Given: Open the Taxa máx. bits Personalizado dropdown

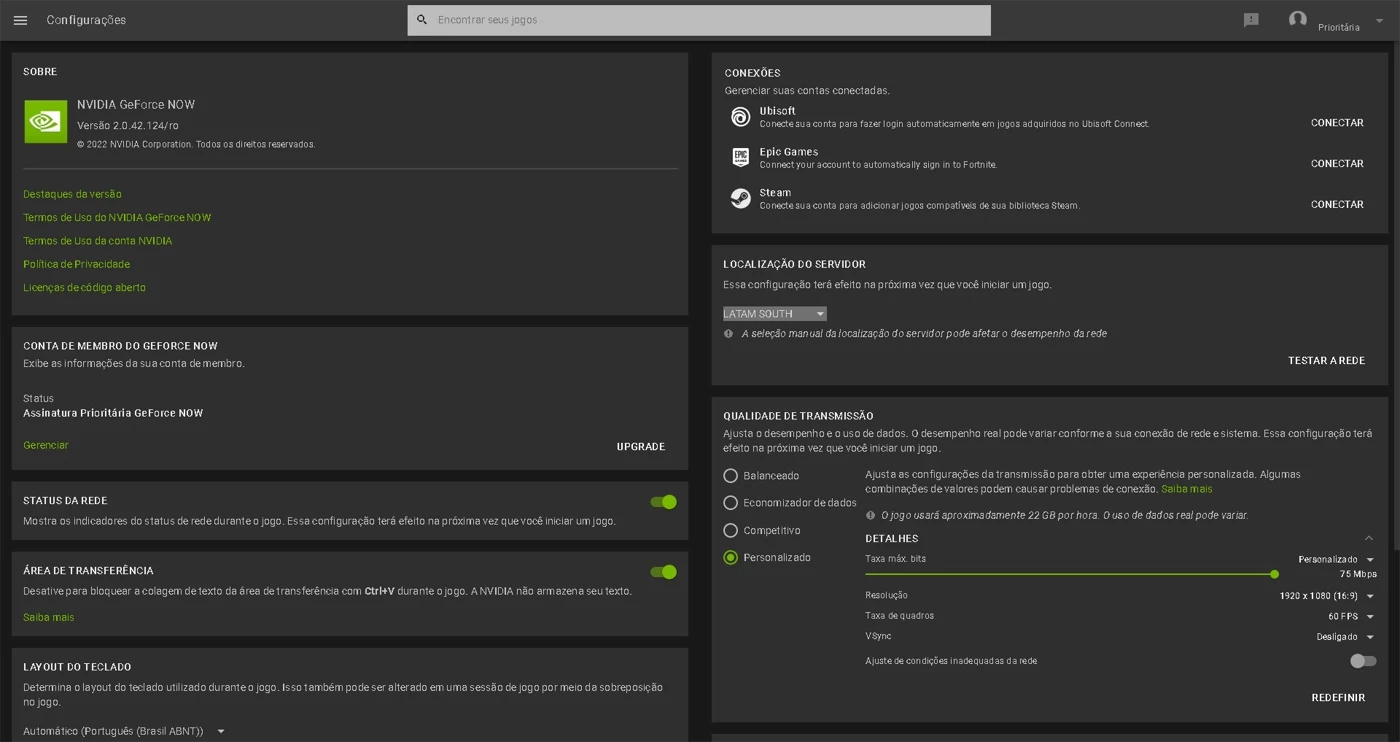Looking at the screenshot, I should click(1336, 560).
